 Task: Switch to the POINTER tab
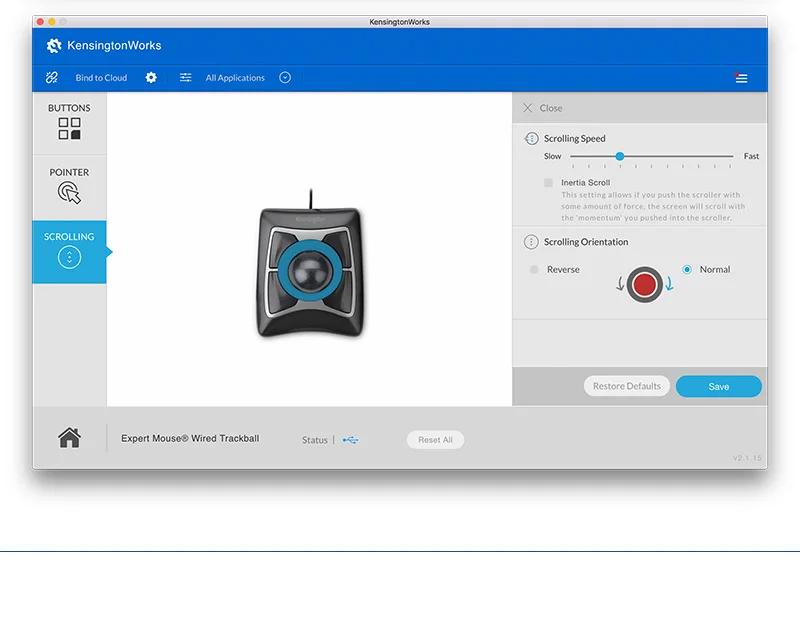coord(69,187)
